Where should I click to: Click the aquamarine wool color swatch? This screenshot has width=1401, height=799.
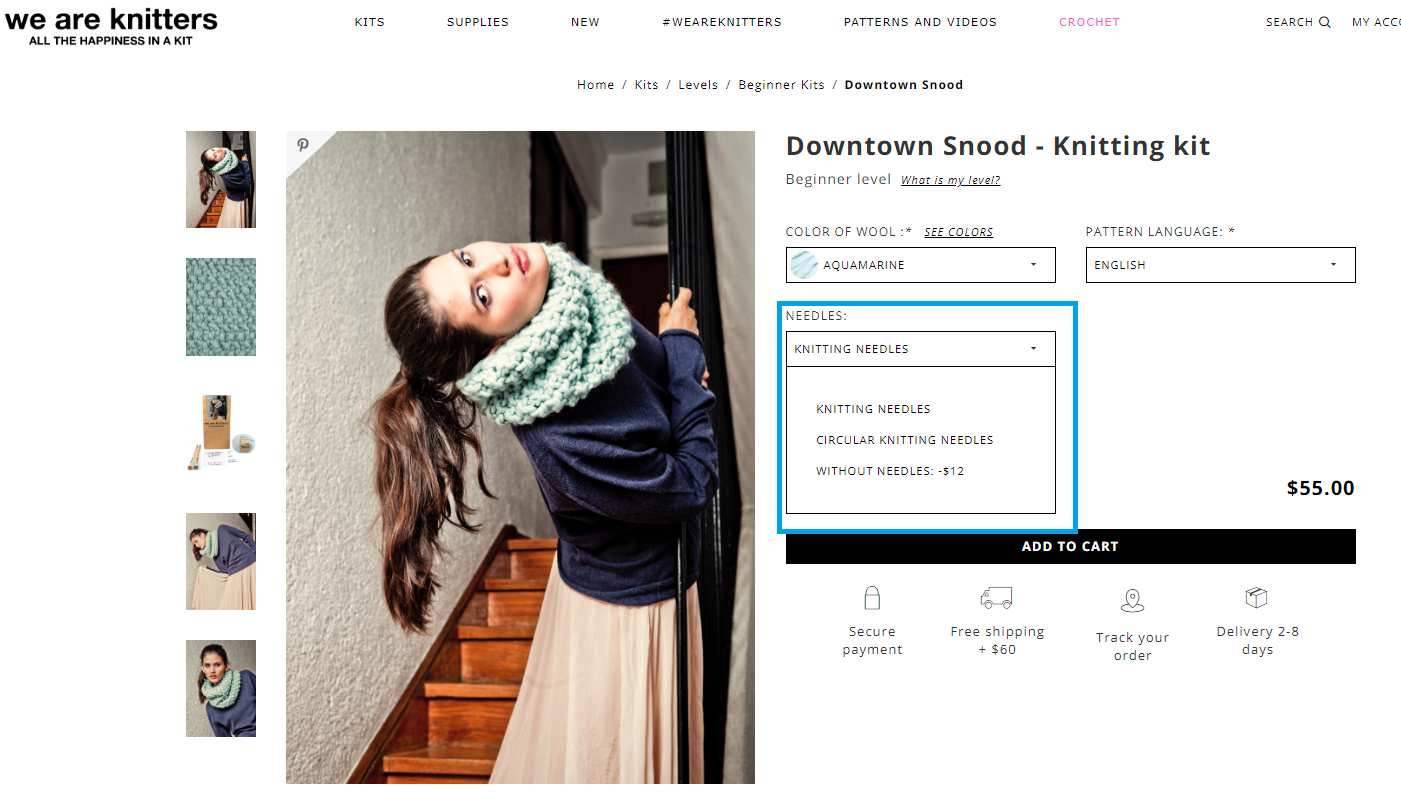tap(804, 265)
